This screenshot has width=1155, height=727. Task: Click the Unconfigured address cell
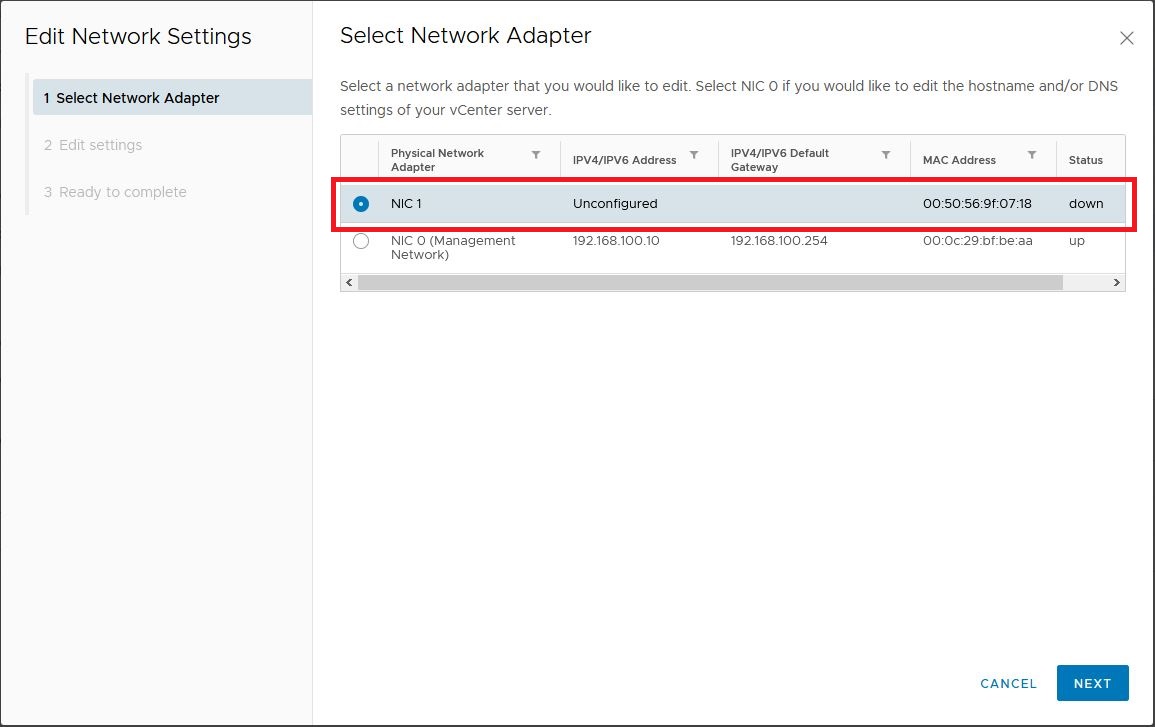[x=615, y=204]
